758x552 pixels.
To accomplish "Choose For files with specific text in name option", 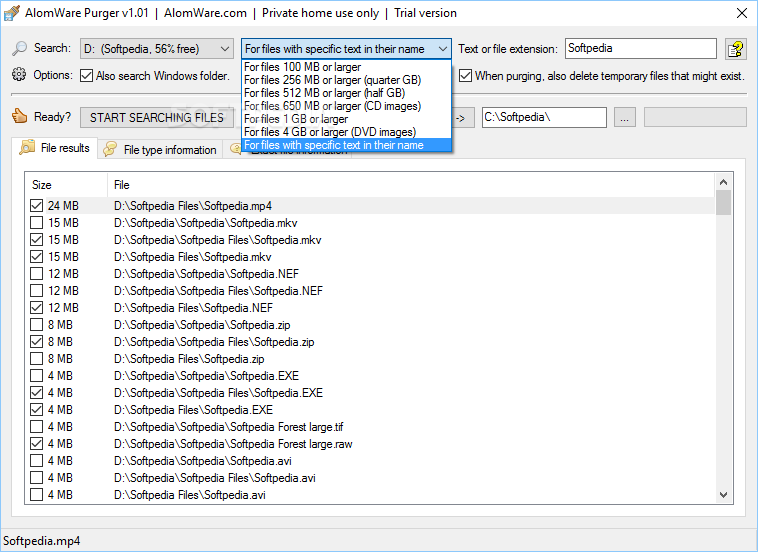I will click(346, 145).
